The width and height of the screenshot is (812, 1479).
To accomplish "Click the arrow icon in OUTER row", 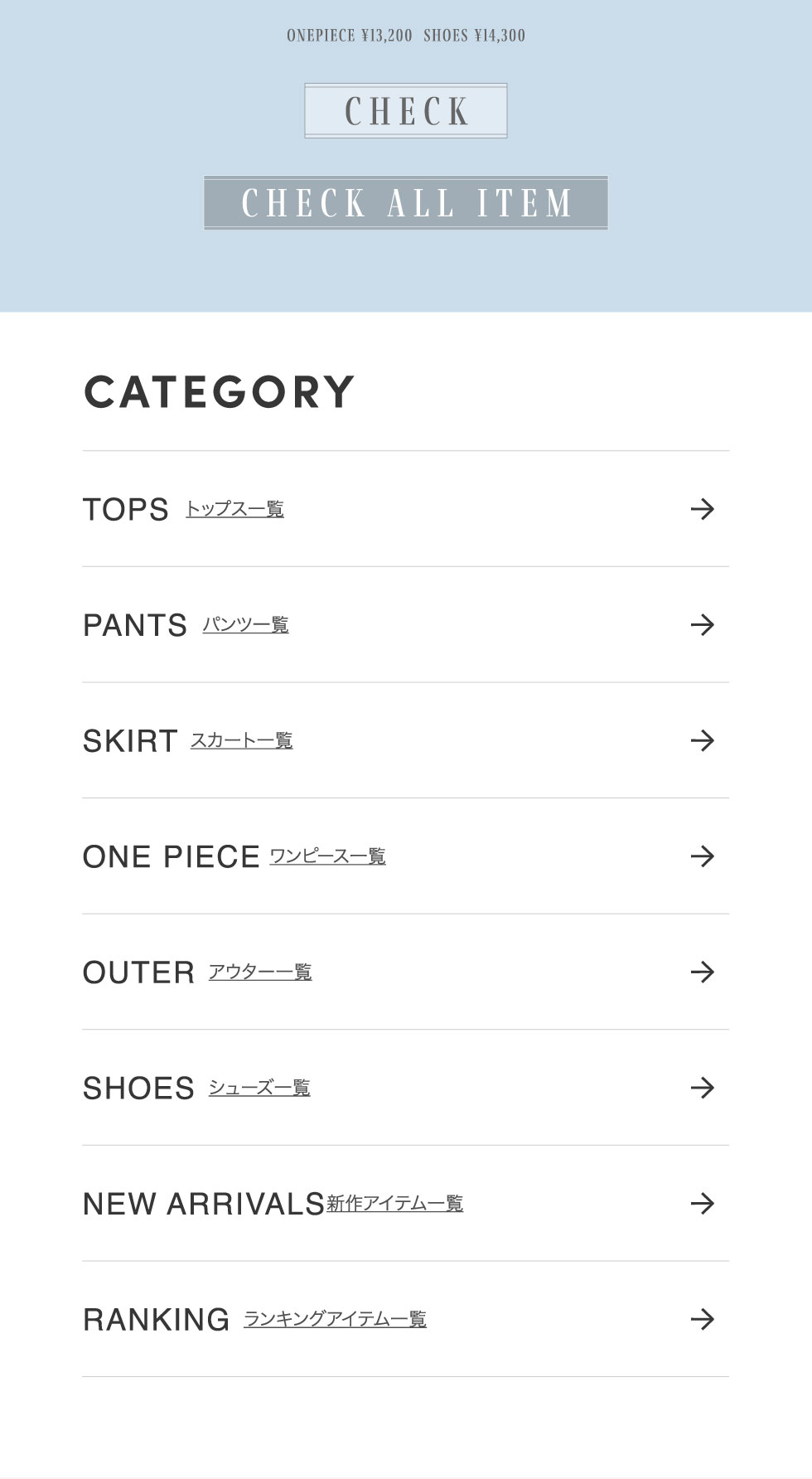I will pos(702,972).
